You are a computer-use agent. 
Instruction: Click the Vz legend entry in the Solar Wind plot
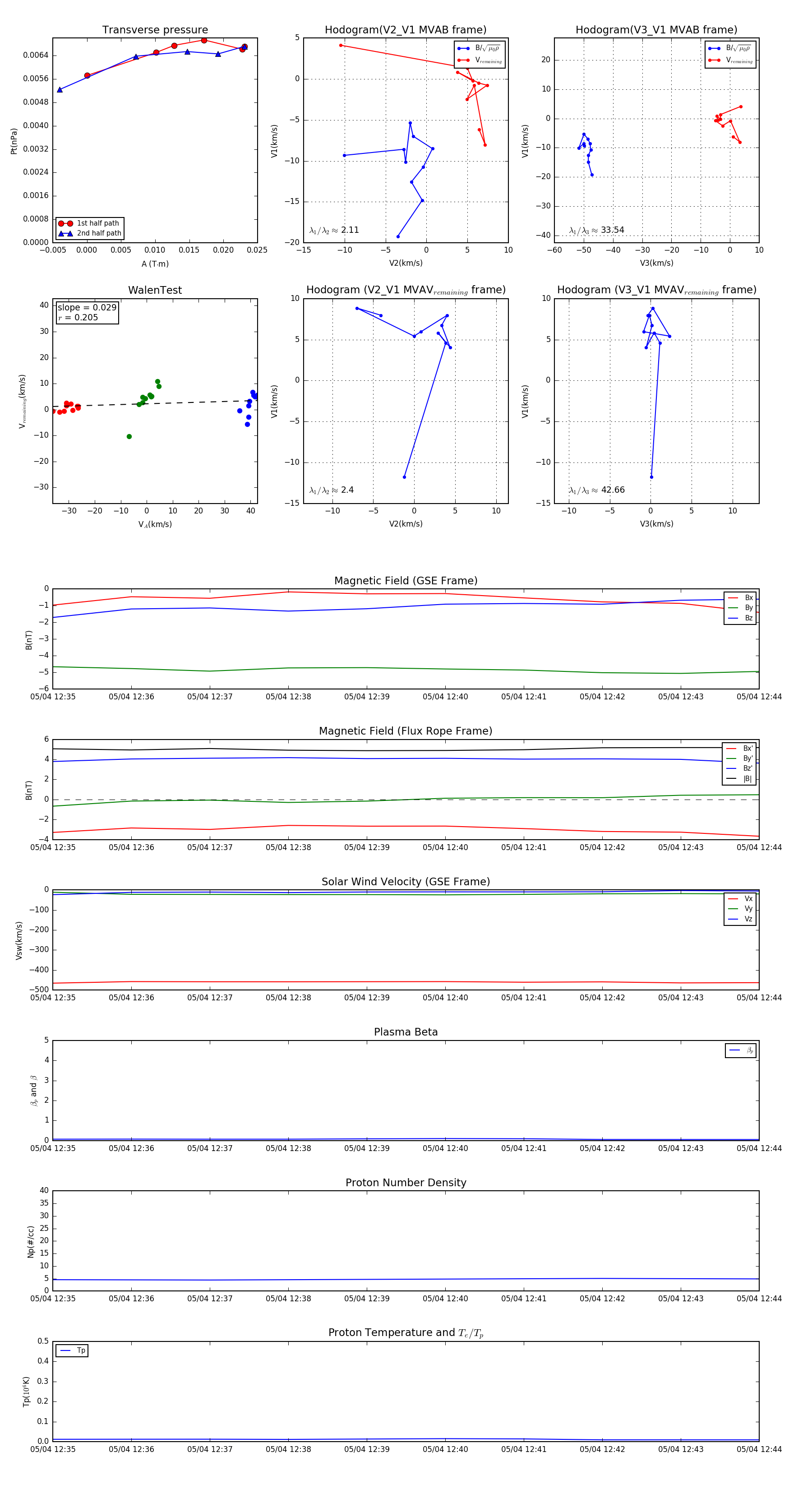740,919
